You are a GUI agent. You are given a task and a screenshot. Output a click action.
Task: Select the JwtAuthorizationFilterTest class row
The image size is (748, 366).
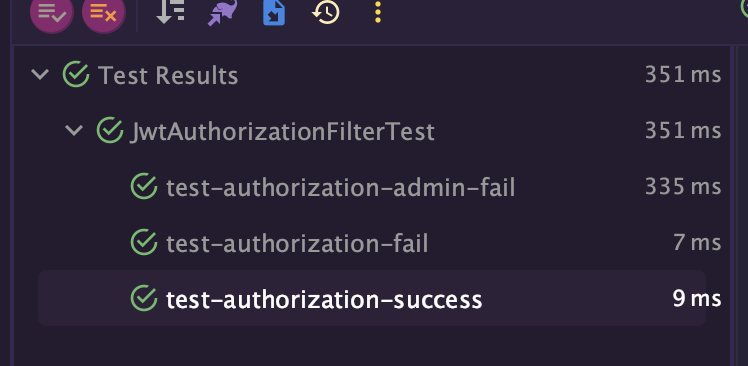[372, 131]
